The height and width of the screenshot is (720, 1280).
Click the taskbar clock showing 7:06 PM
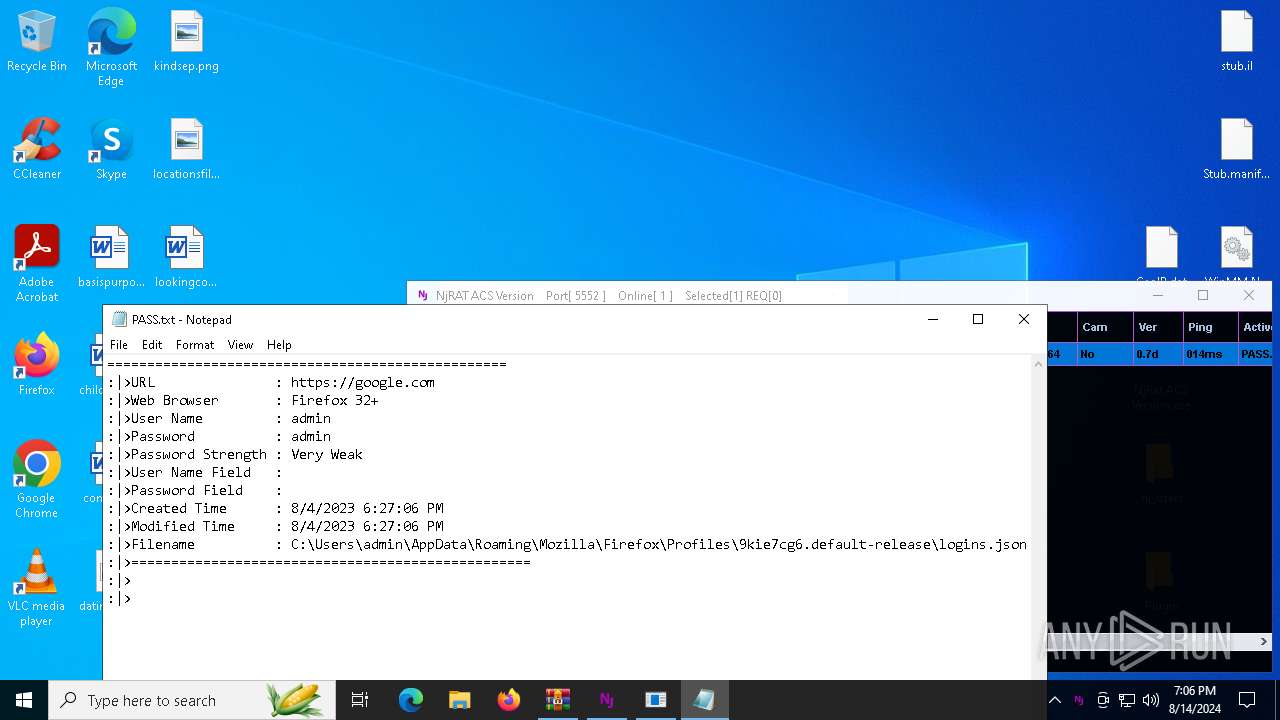(1195, 700)
